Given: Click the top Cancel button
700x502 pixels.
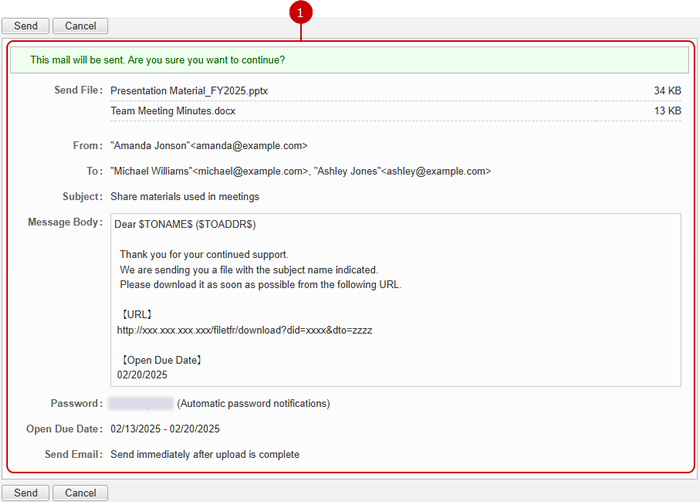Looking at the screenshot, I should point(80,26).
